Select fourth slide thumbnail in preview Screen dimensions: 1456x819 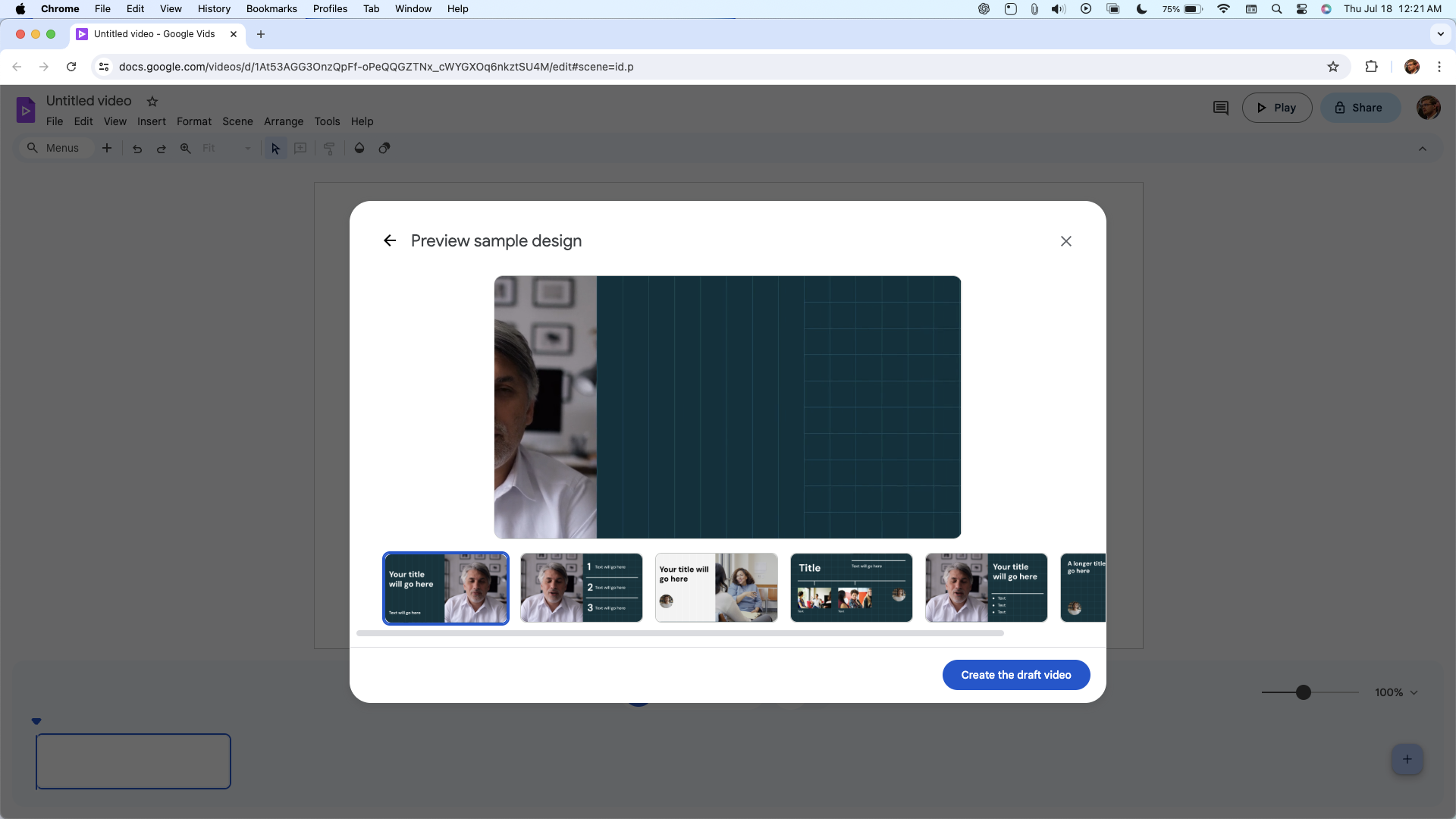tap(851, 587)
